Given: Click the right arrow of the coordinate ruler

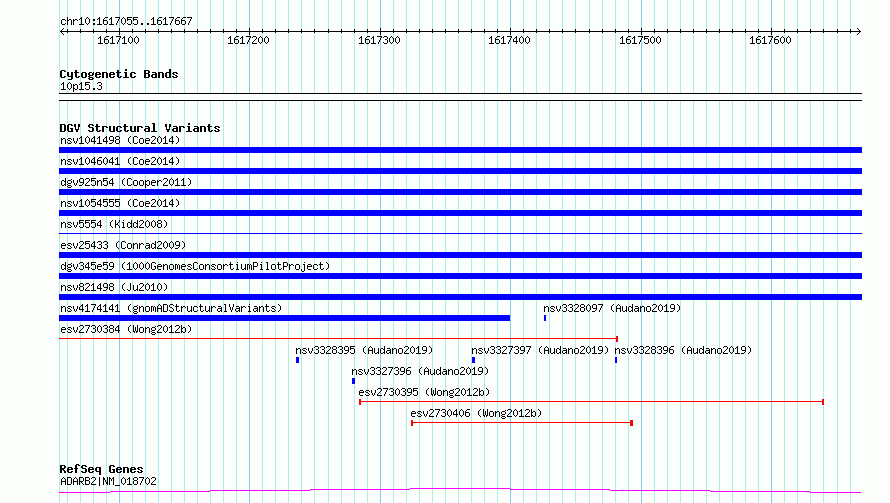Looking at the screenshot, I should [858, 32].
